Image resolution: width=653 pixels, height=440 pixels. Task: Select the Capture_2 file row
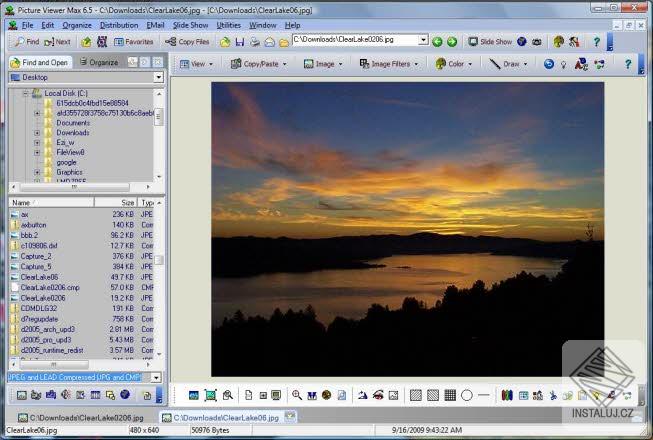coord(81,256)
